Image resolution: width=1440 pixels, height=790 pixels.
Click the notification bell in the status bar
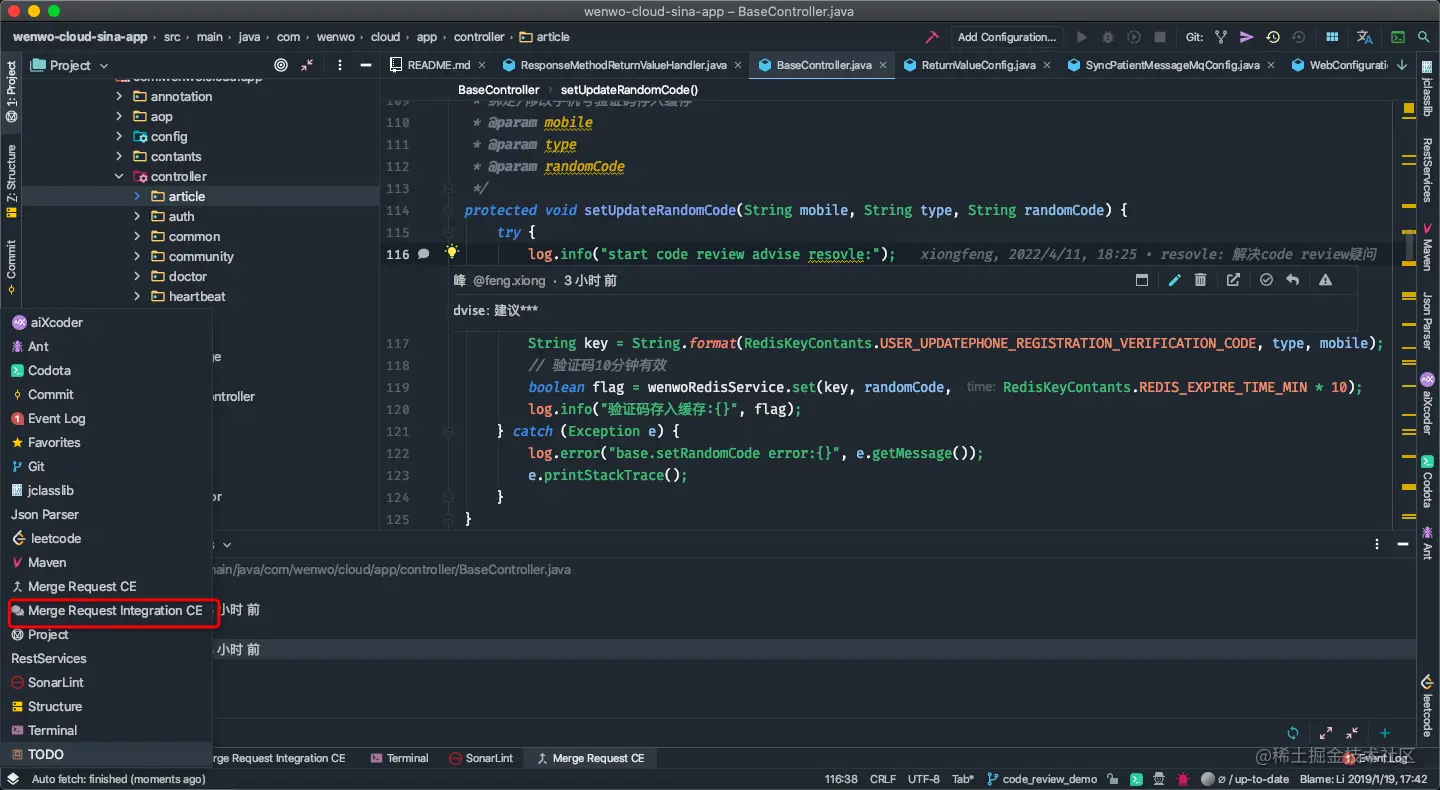[x=1182, y=778]
